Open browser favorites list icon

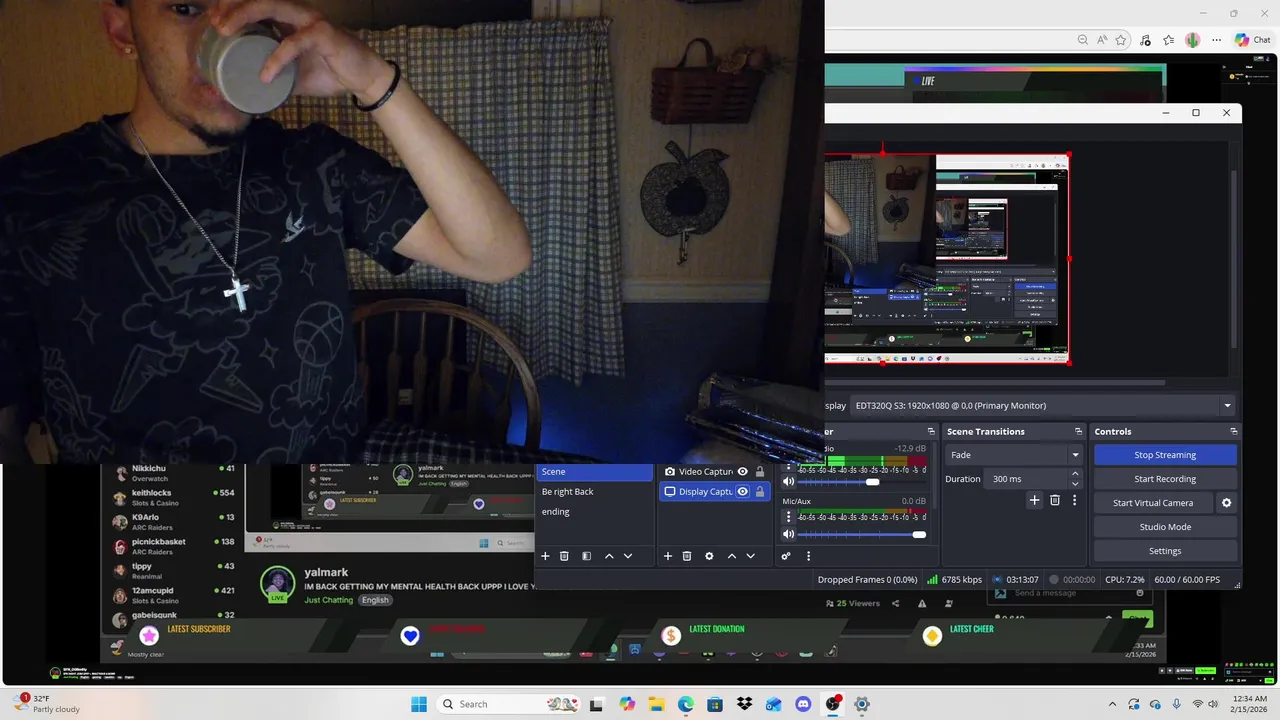[x=1169, y=40]
